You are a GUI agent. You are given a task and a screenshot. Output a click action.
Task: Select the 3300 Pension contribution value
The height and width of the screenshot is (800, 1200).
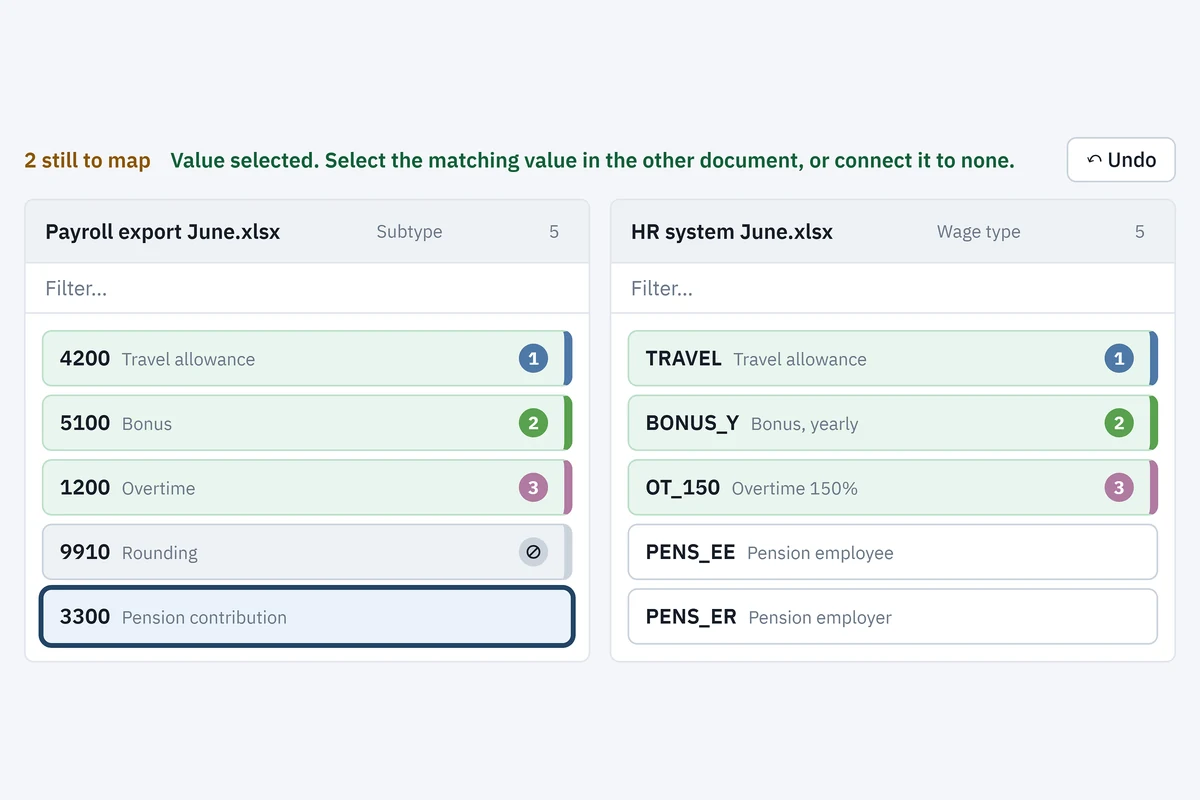[x=307, y=617]
